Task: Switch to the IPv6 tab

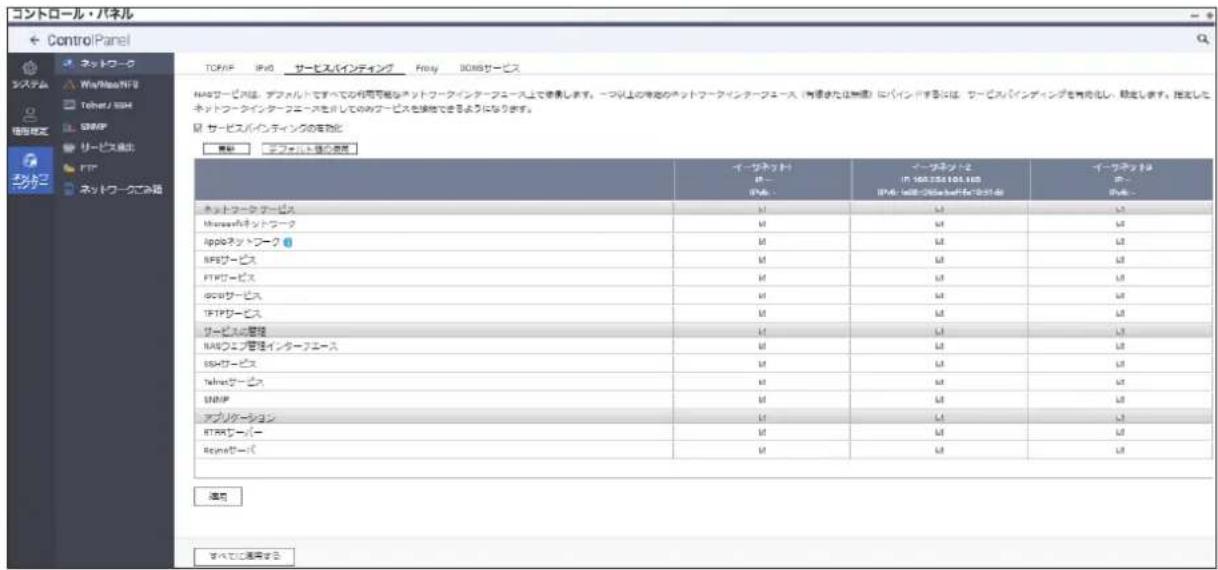Action: pyautogui.click(x=265, y=66)
